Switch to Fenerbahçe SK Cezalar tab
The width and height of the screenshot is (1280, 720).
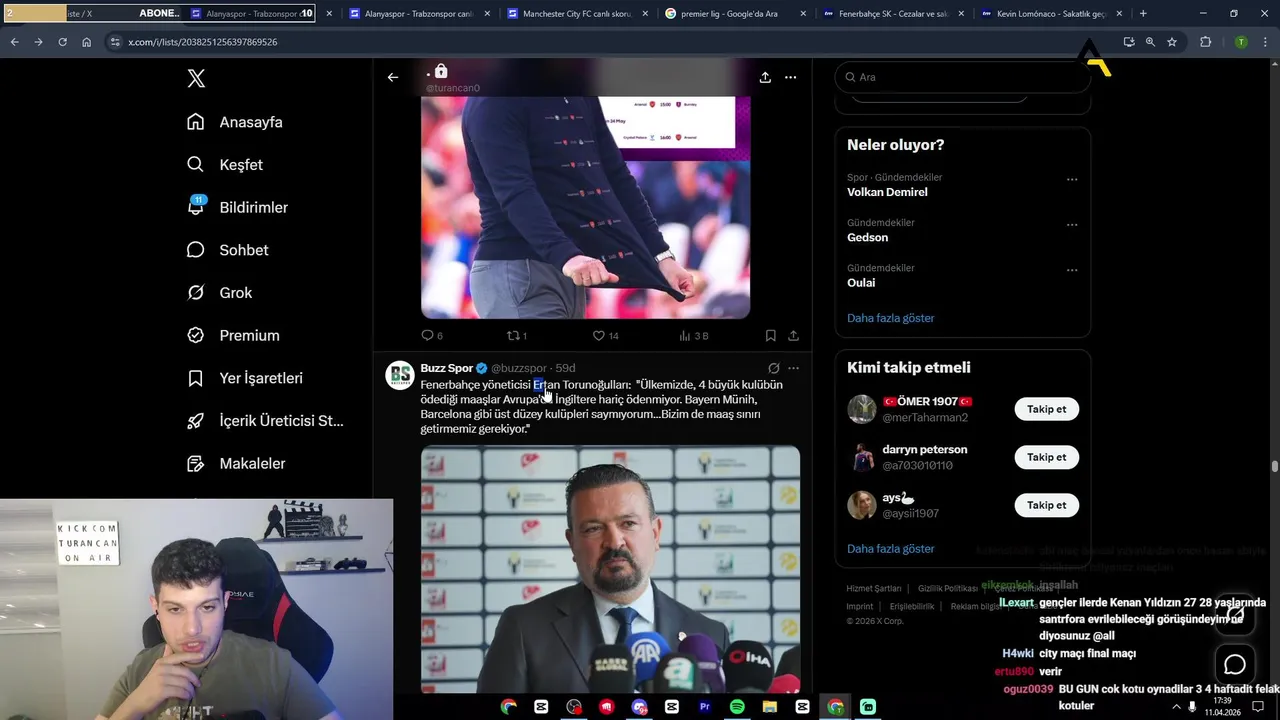coord(893,14)
